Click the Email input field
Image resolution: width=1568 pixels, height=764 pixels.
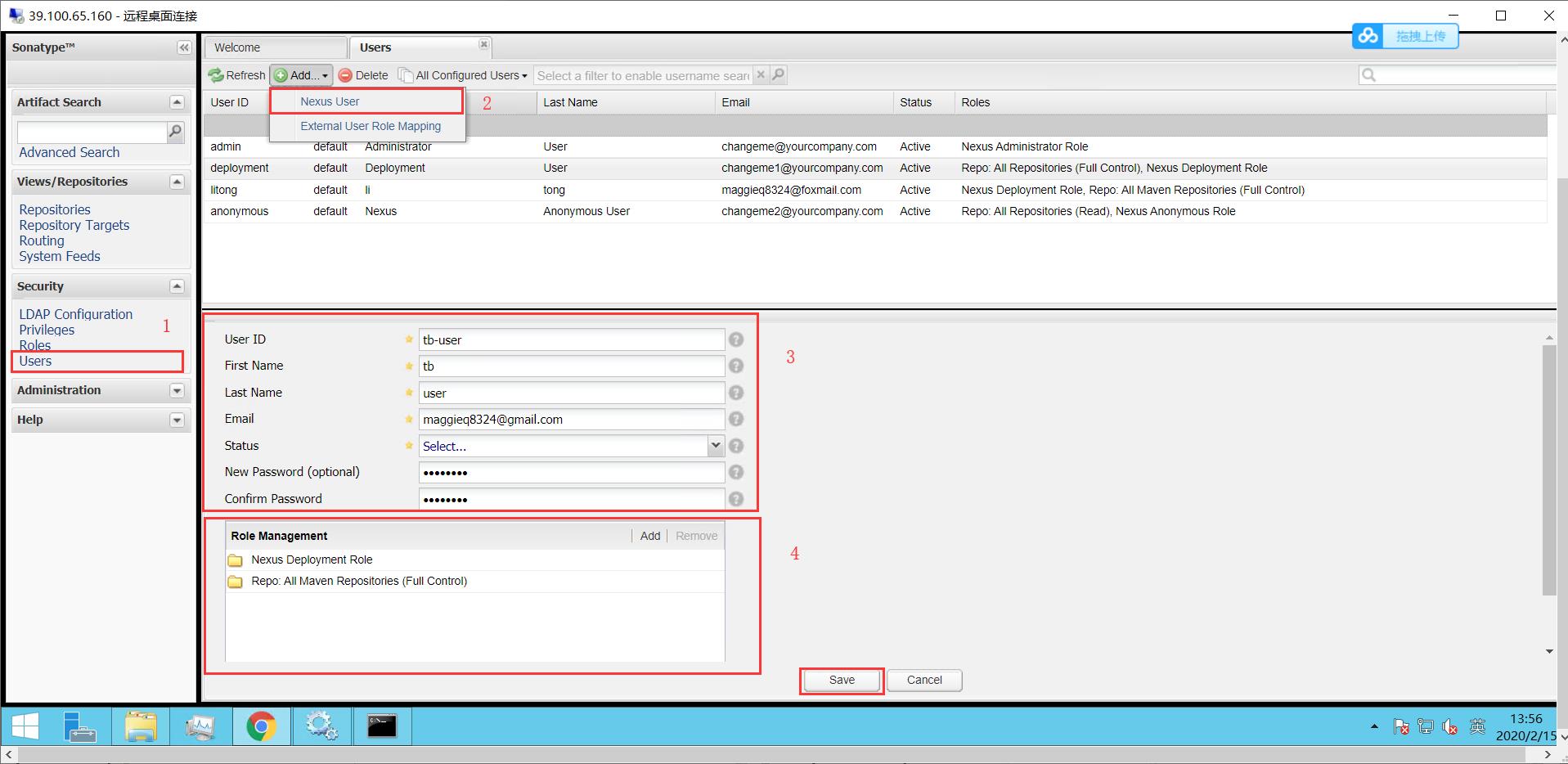point(572,419)
